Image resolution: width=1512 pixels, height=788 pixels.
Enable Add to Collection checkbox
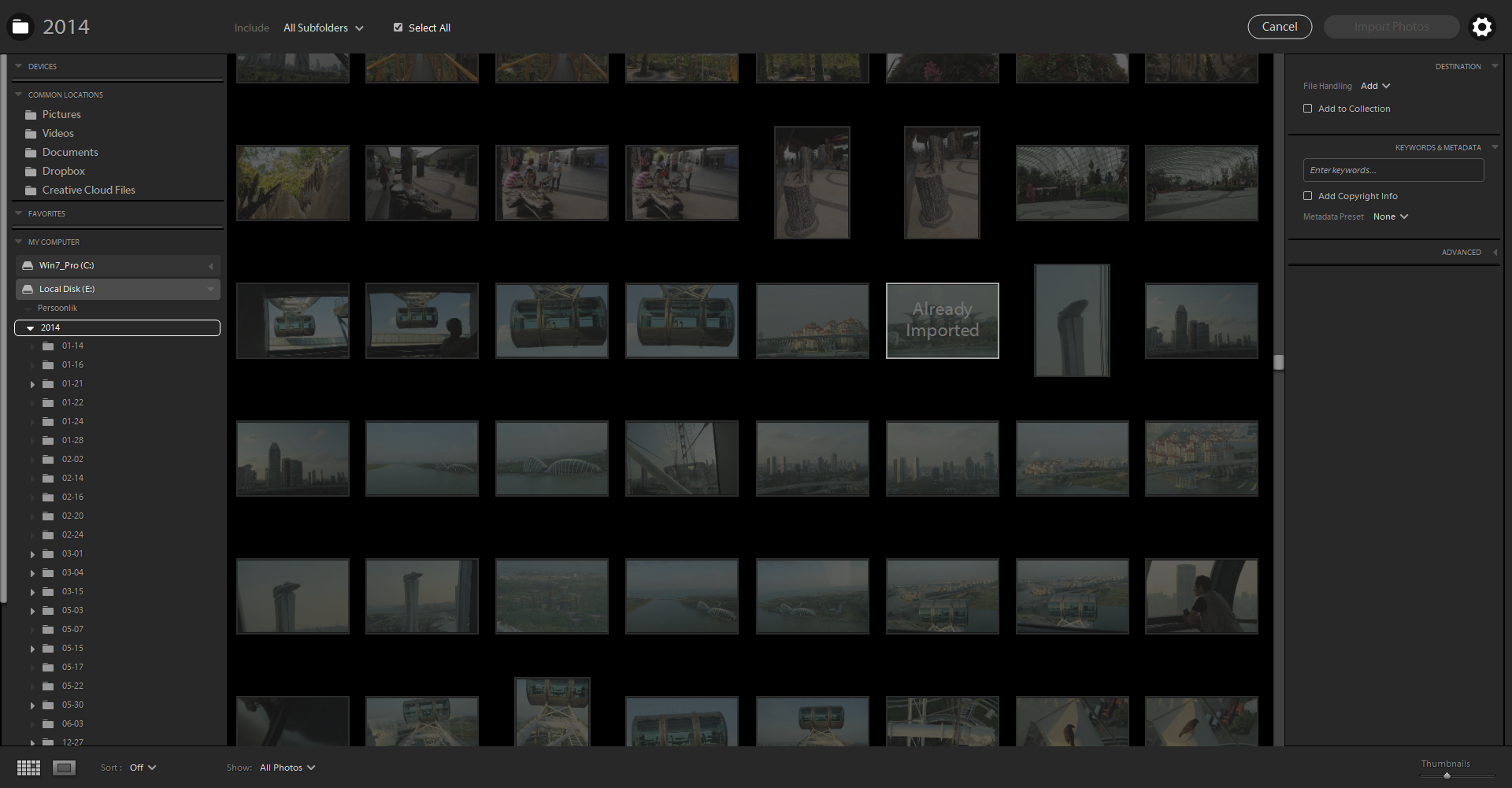pyautogui.click(x=1307, y=109)
